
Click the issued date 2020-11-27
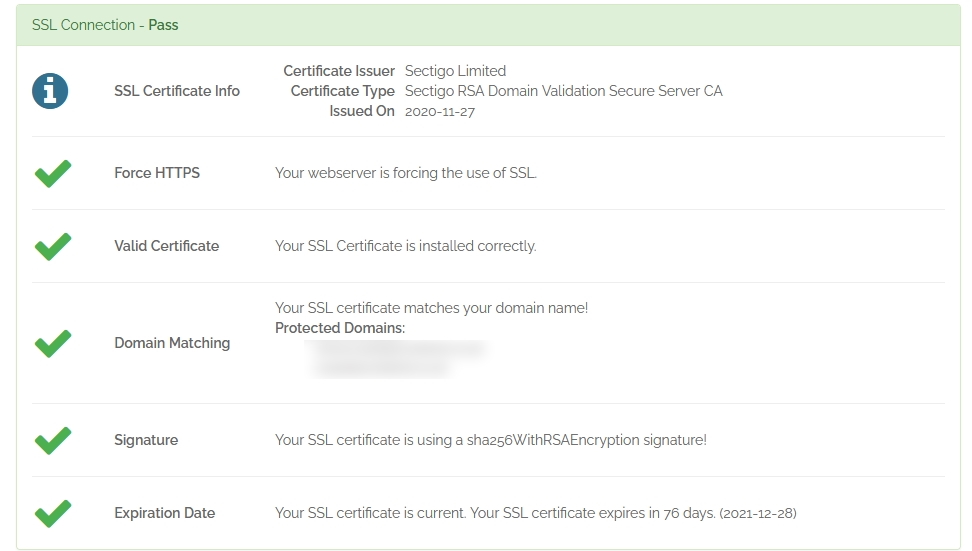click(x=440, y=111)
